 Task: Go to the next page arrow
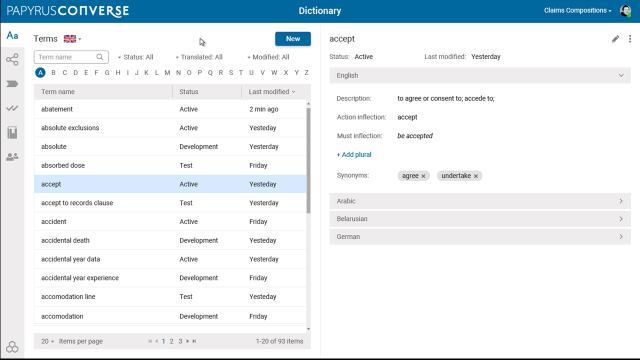(x=188, y=341)
